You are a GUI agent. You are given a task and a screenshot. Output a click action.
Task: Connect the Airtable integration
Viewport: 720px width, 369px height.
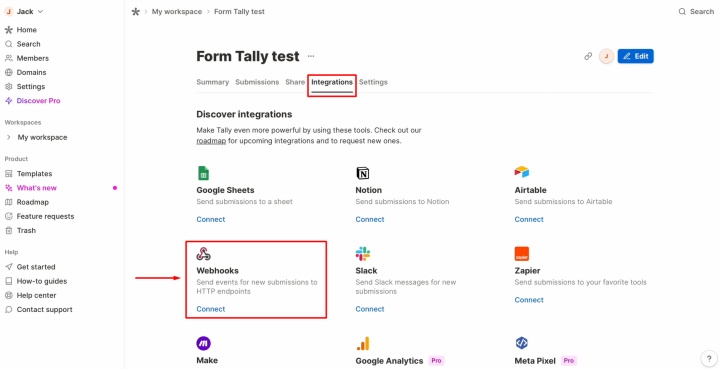529,219
